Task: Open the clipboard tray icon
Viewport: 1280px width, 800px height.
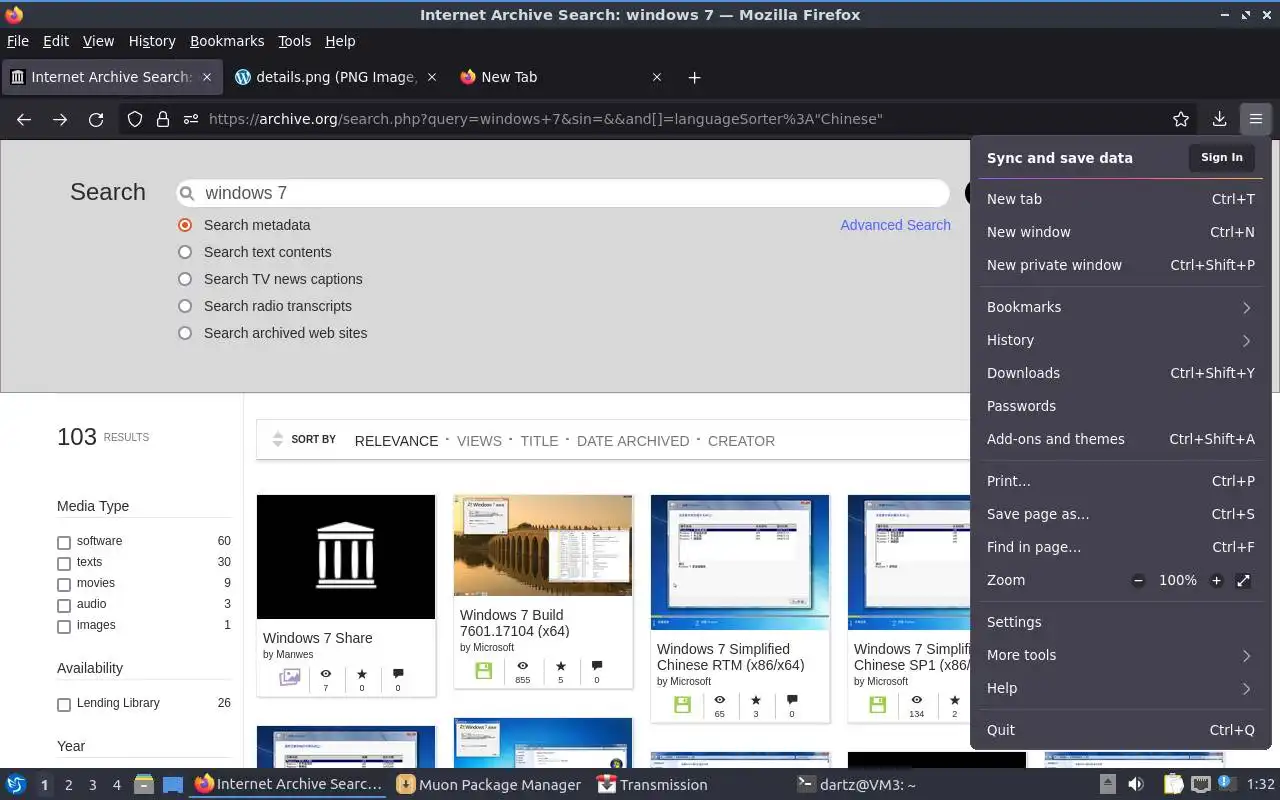Action: (1173, 785)
